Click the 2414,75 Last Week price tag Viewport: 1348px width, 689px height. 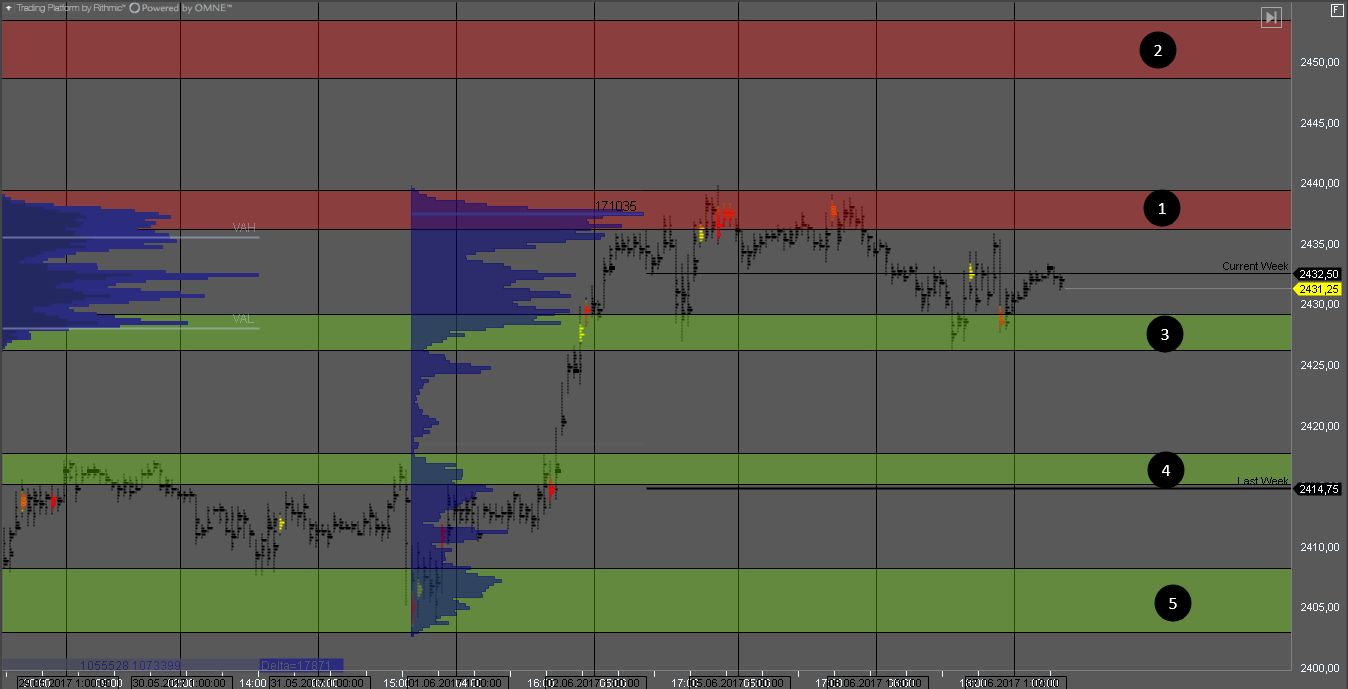(1319, 489)
